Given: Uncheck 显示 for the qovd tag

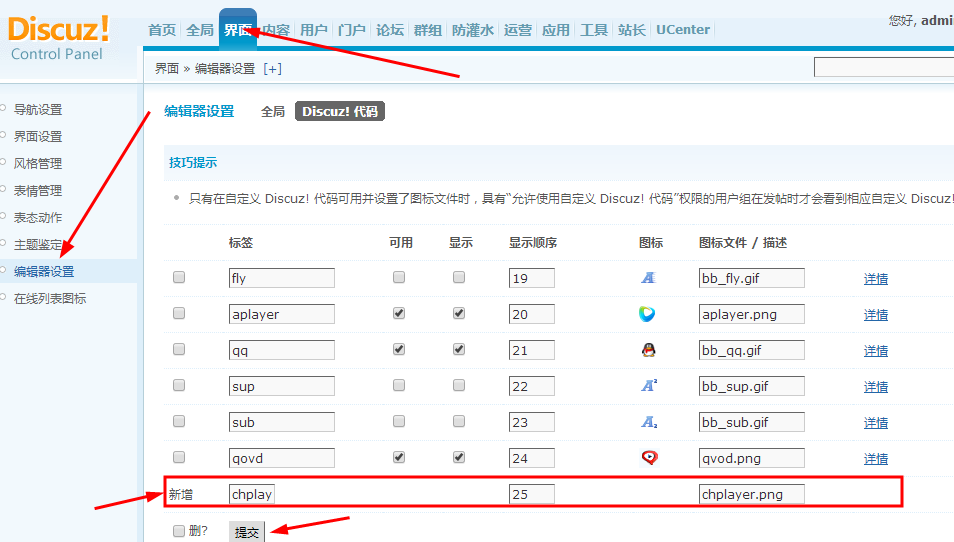Looking at the screenshot, I should pyautogui.click(x=459, y=457).
